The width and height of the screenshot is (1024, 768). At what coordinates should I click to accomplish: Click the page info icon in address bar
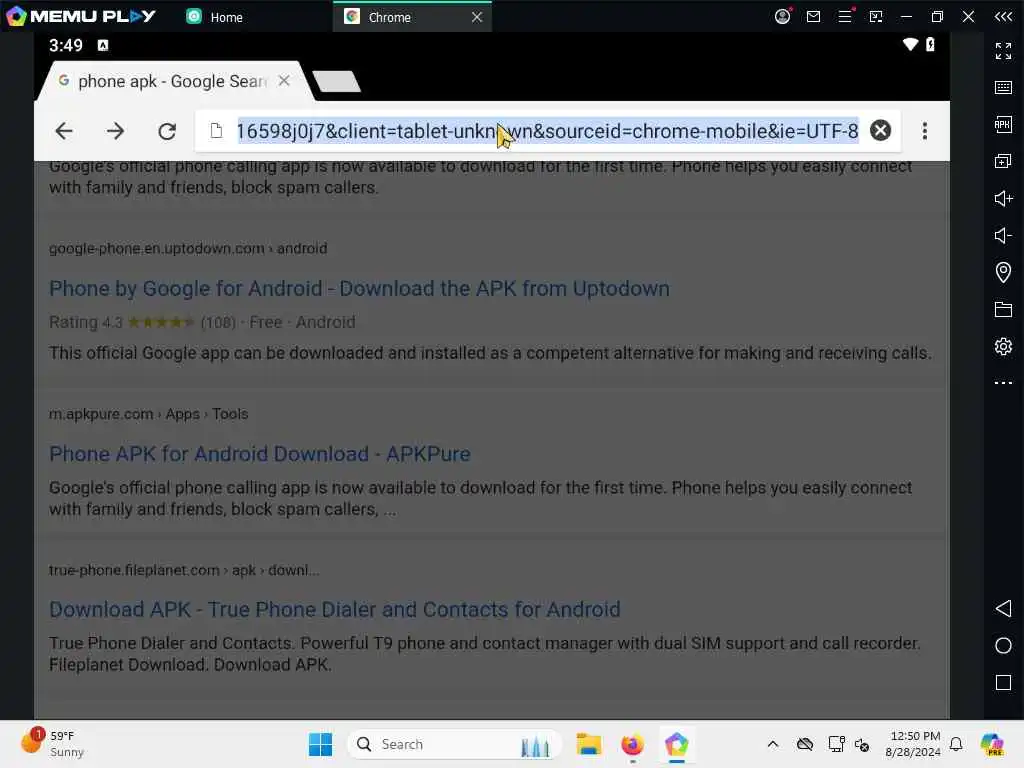pos(216,131)
